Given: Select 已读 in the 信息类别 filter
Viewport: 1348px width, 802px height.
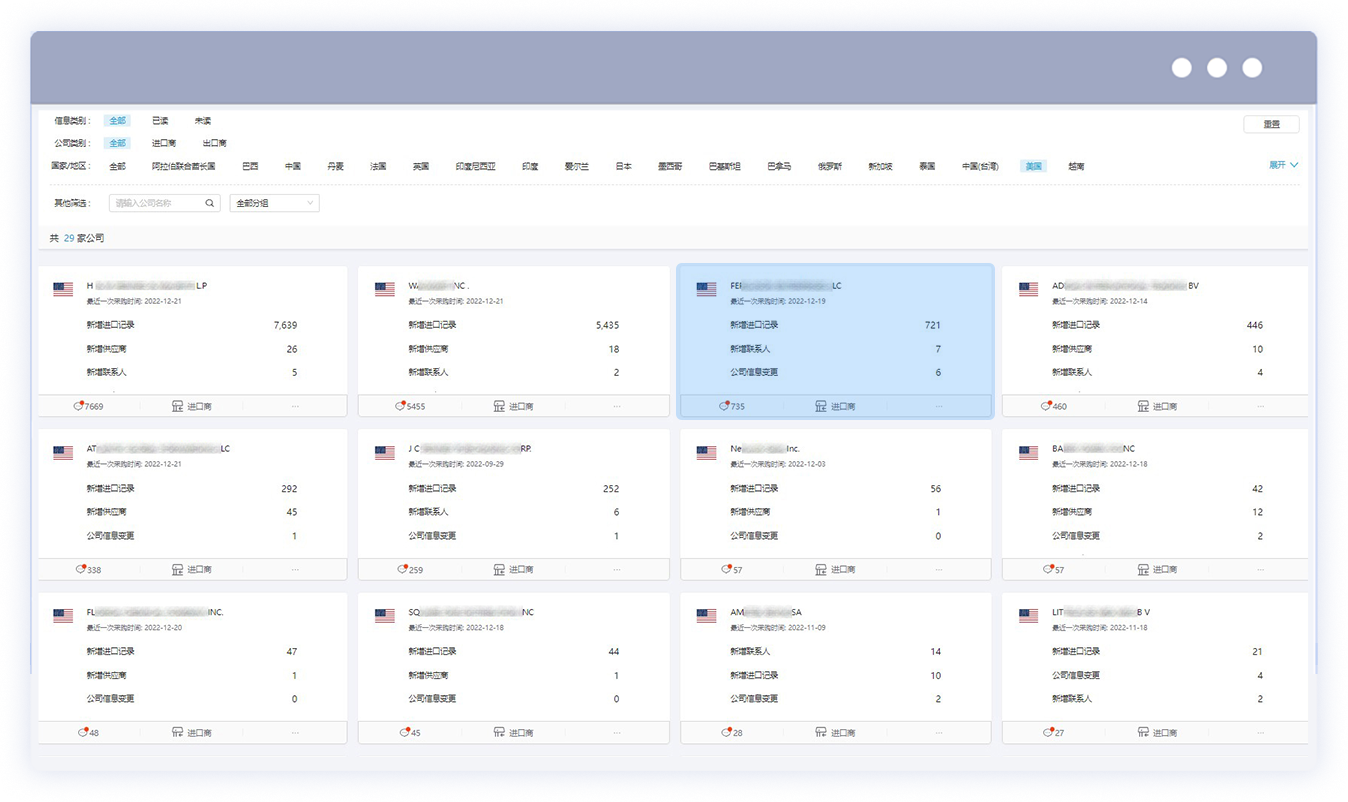Looking at the screenshot, I should tap(160, 121).
